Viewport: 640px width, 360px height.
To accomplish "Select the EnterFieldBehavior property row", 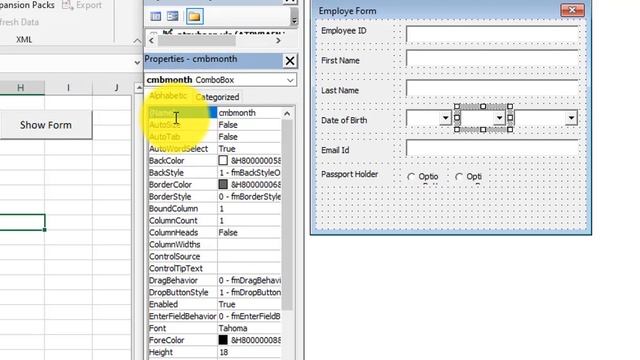I will [x=214, y=316].
